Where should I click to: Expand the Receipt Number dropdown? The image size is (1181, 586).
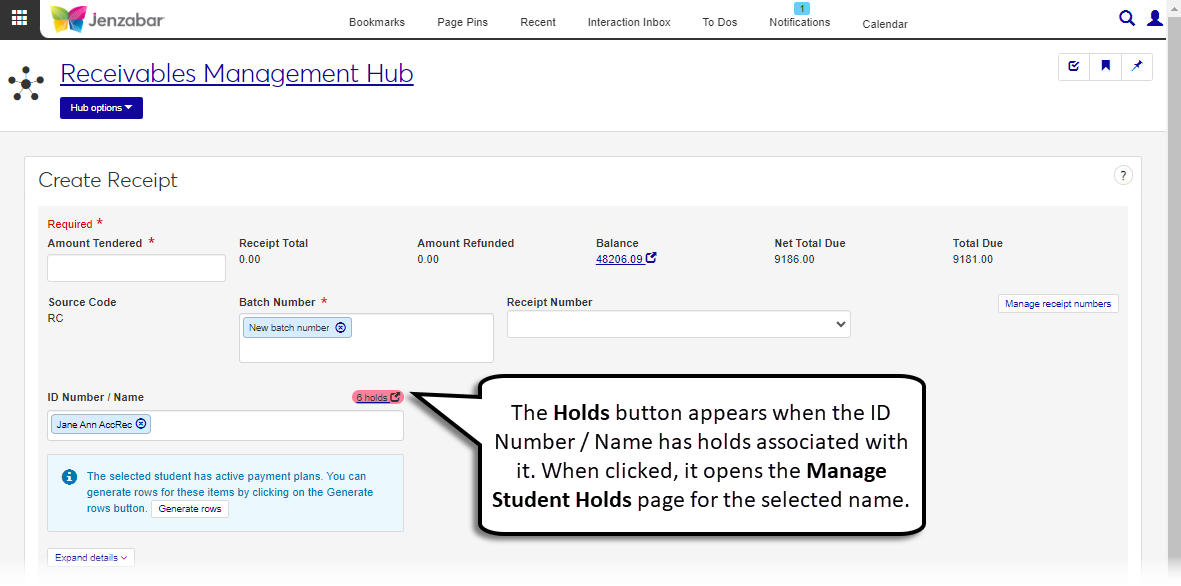[678, 324]
